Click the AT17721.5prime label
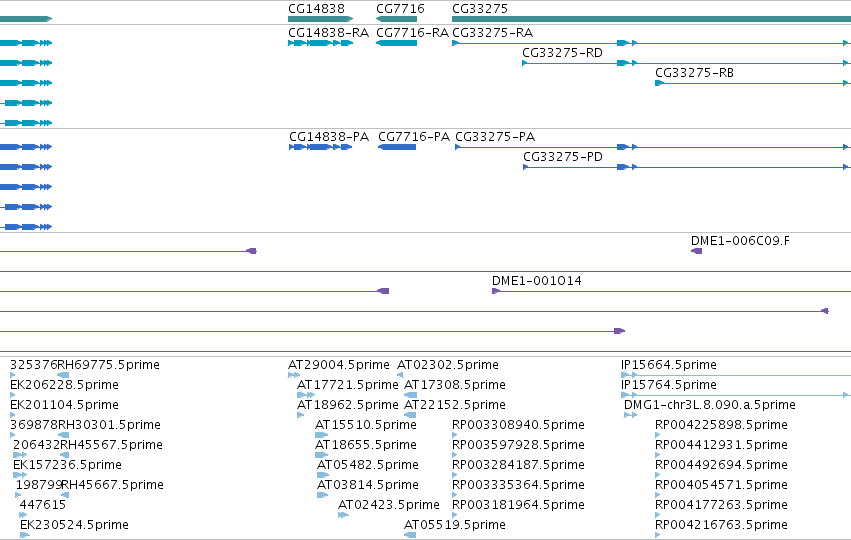 (347, 385)
